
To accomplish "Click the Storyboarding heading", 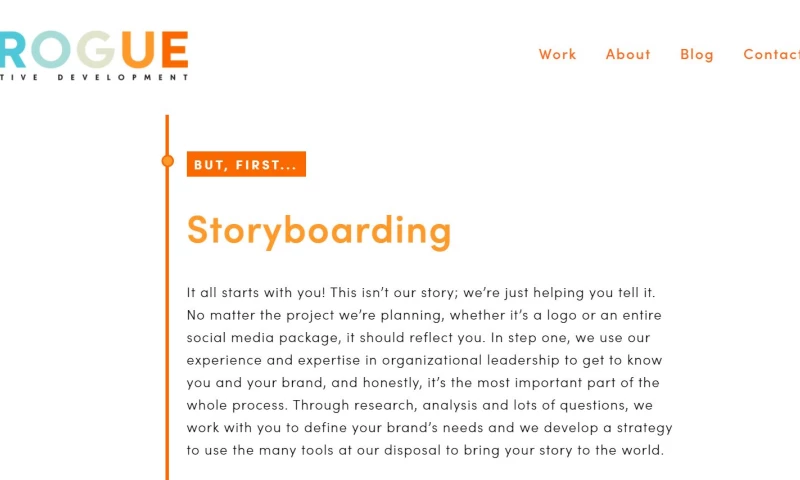I will (x=319, y=229).
